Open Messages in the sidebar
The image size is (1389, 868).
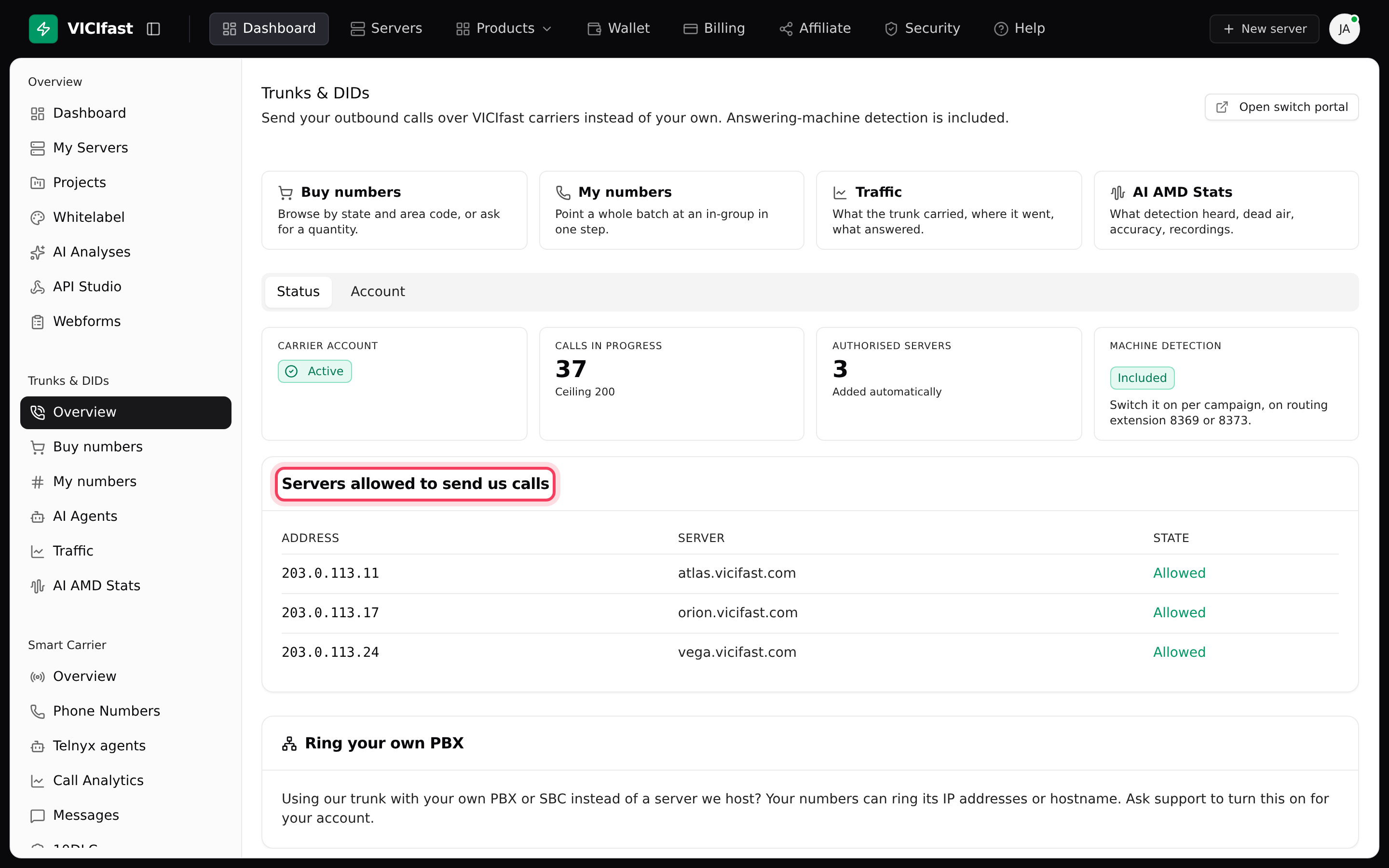[x=126, y=815]
